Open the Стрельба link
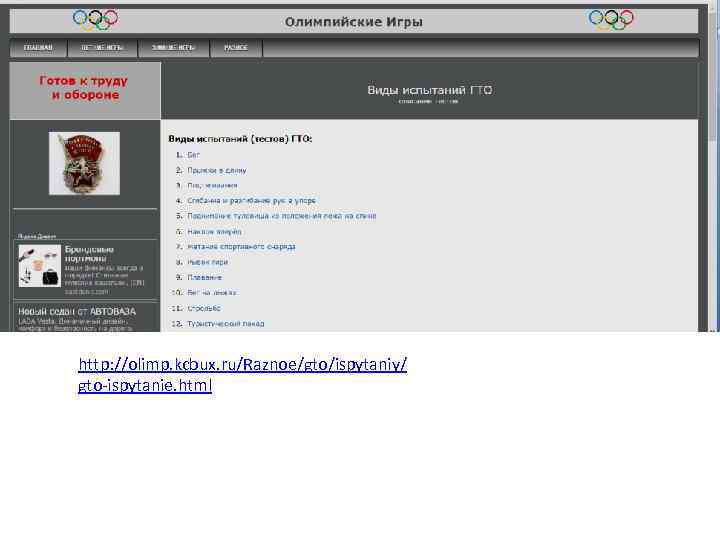The image size is (720, 540). (x=204, y=308)
